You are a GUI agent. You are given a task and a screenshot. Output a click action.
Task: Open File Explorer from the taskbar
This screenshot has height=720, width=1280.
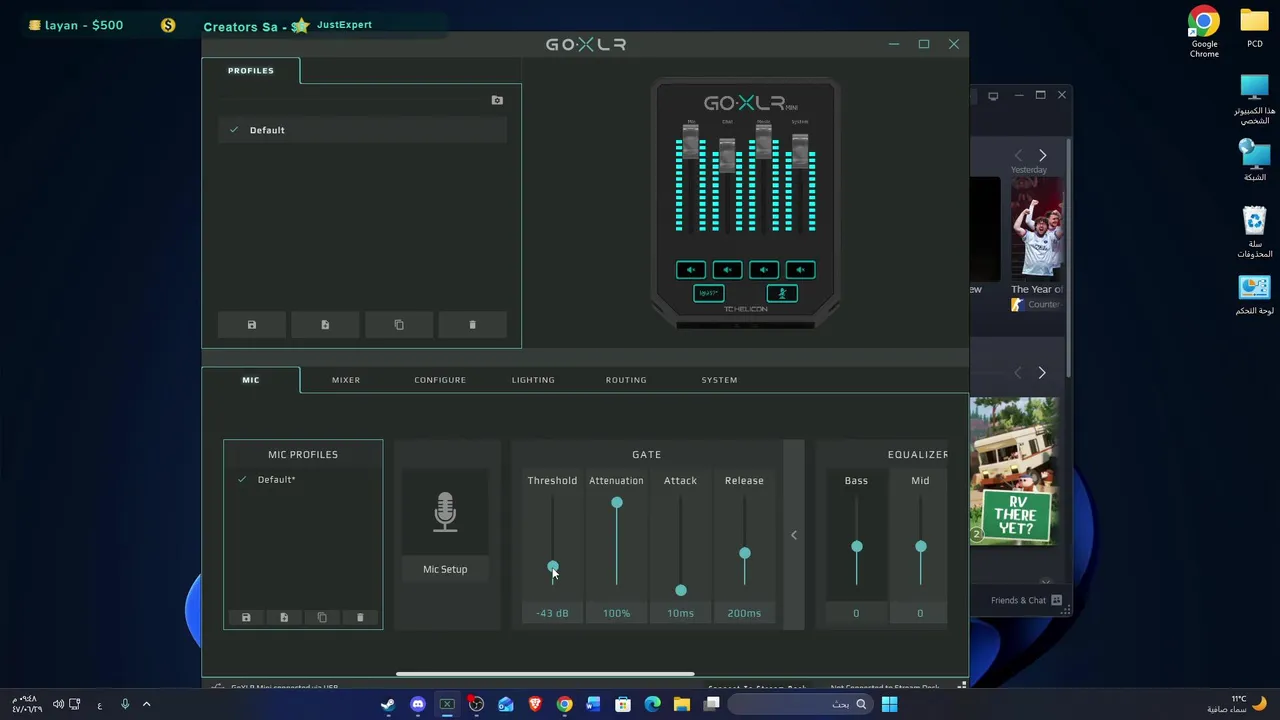click(x=681, y=704)
